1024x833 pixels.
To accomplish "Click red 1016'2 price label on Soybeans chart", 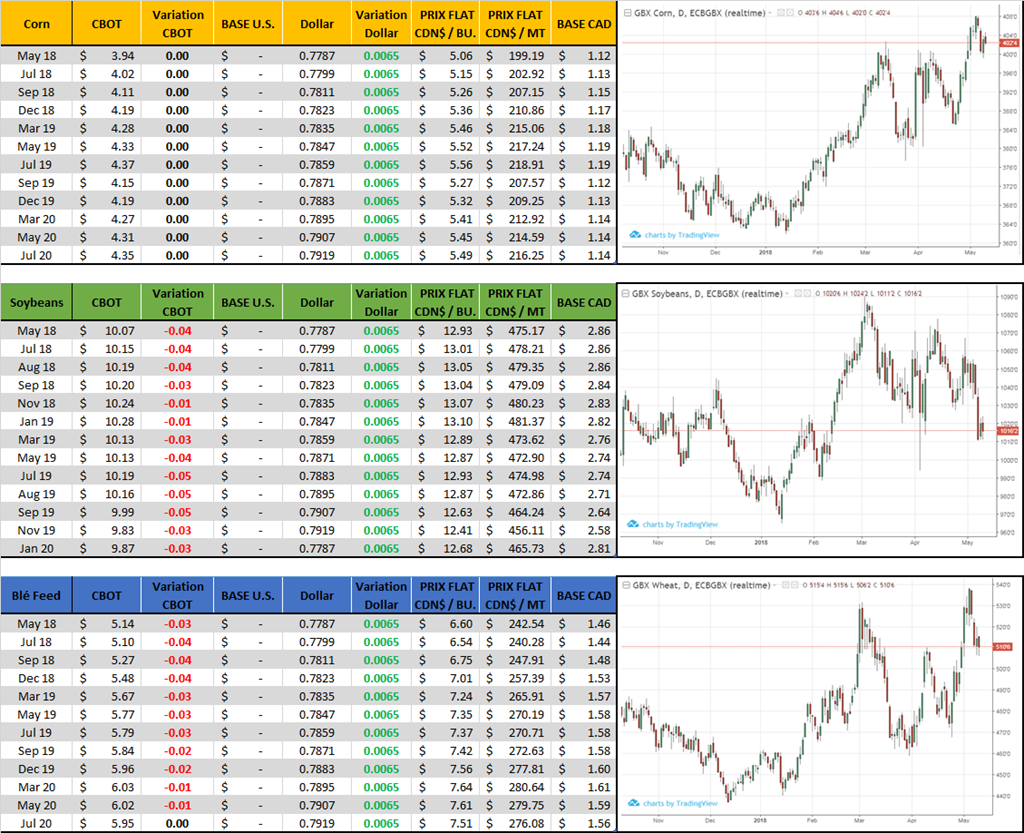I will pos(1008,431).
